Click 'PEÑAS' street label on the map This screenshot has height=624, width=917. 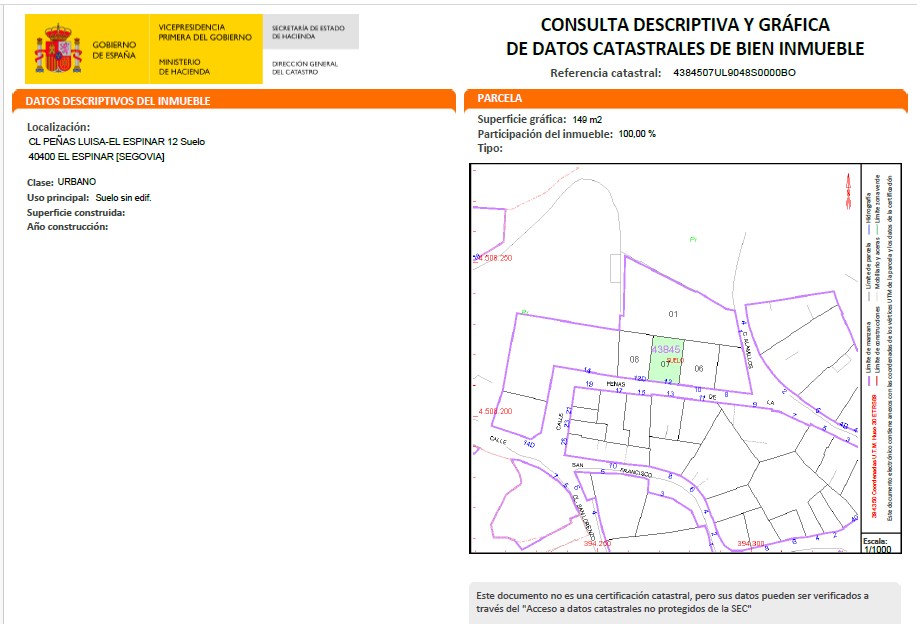616,384
